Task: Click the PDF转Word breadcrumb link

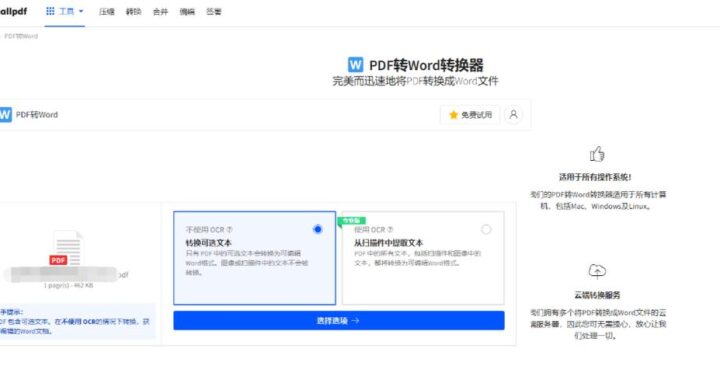Action: click(21, 36)
